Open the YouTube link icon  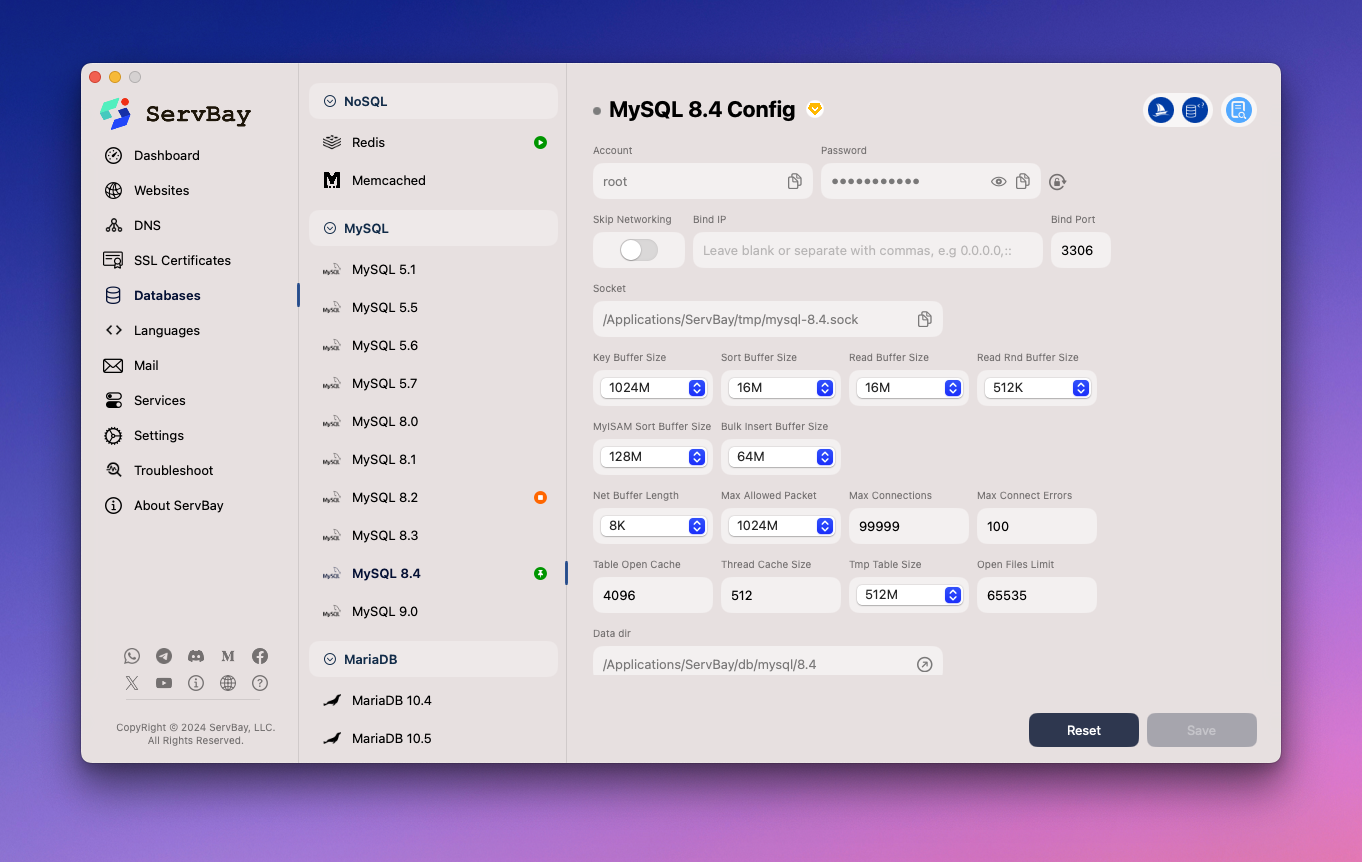tap(164, 683)
